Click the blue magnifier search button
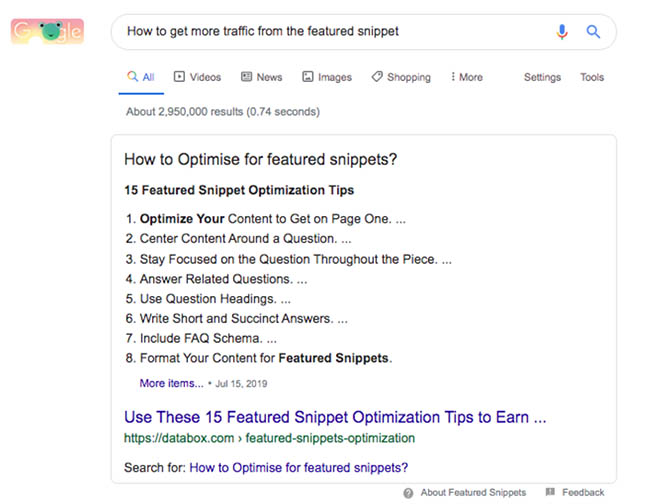650x504 pixels. pyautogui.click(x=593, y=32)
